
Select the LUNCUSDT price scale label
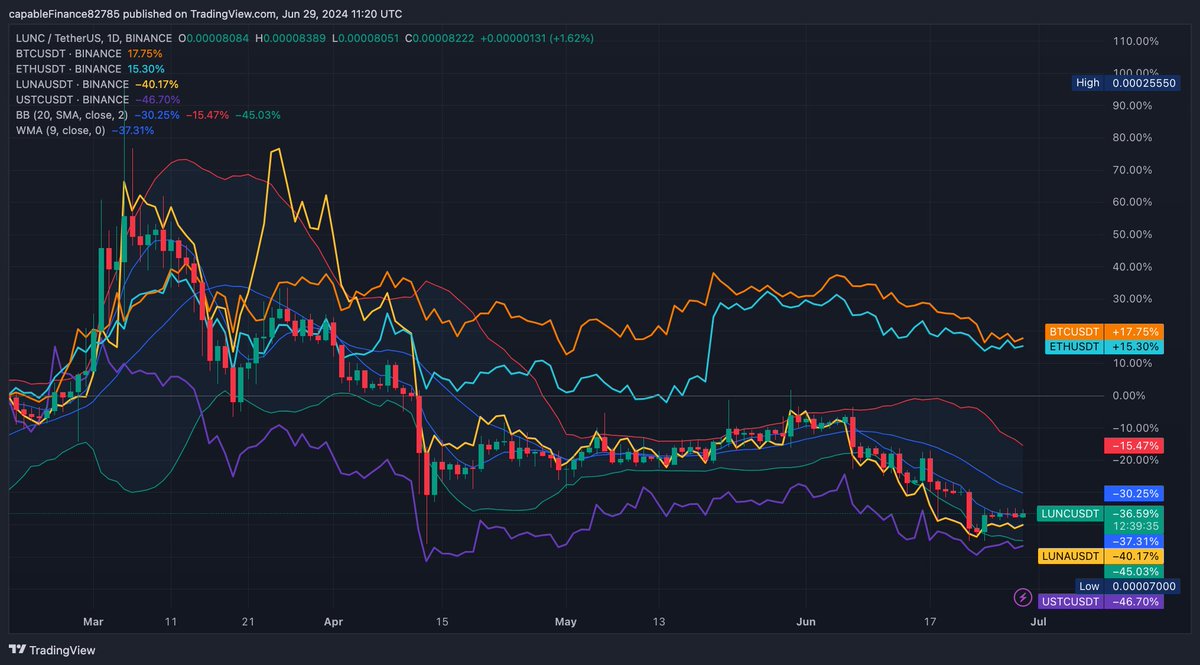(x=1069, y=513)
